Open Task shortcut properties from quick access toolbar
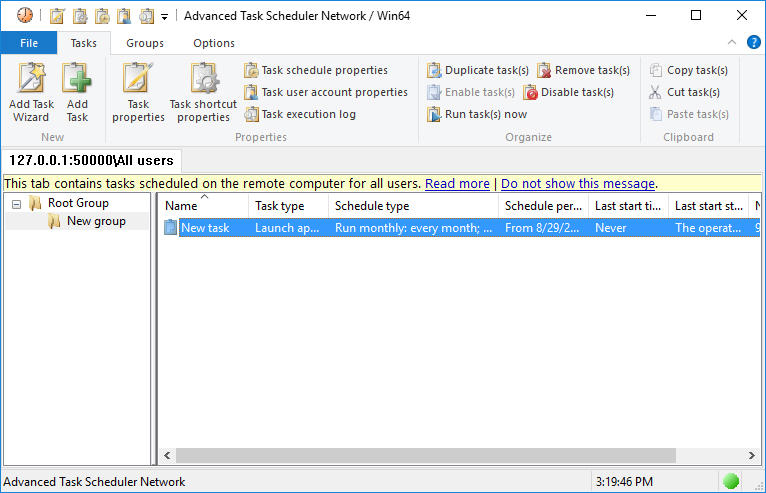Screen dimensions: 766x493 point(80,16)
